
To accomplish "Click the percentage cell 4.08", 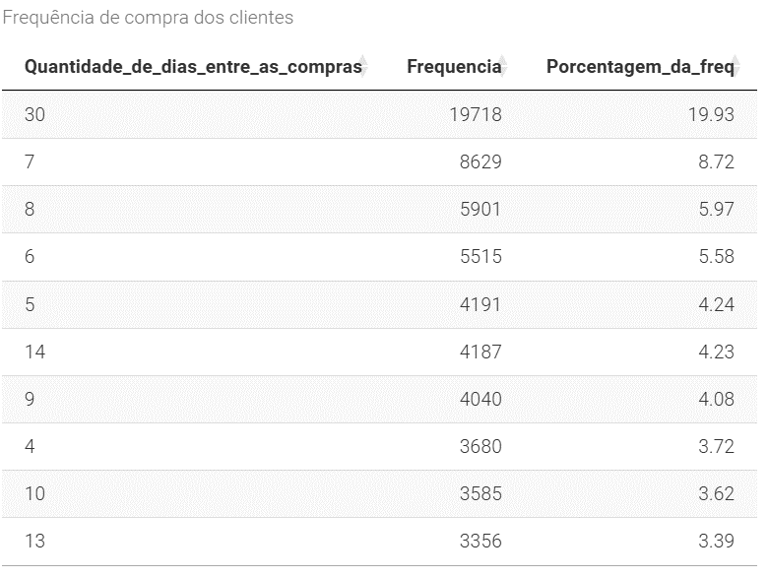I will tap(716, 400).
